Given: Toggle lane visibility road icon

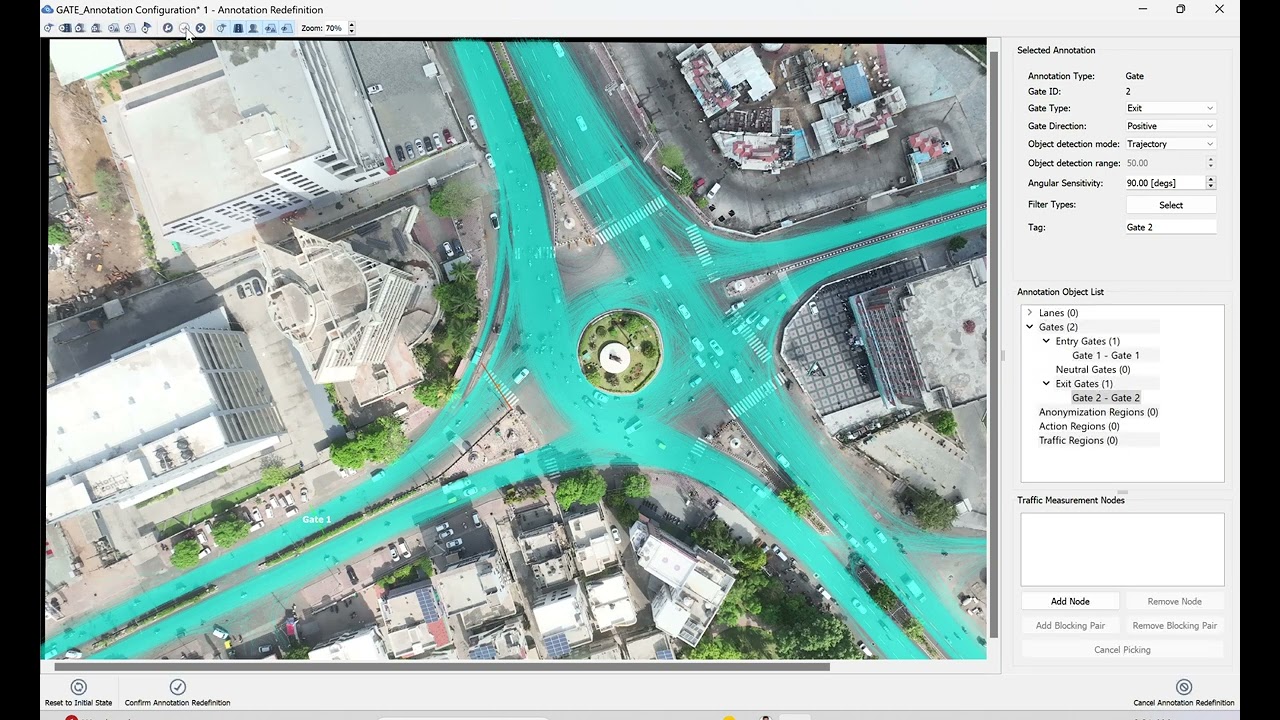Looking at the screenshot, I should (238, 28).
